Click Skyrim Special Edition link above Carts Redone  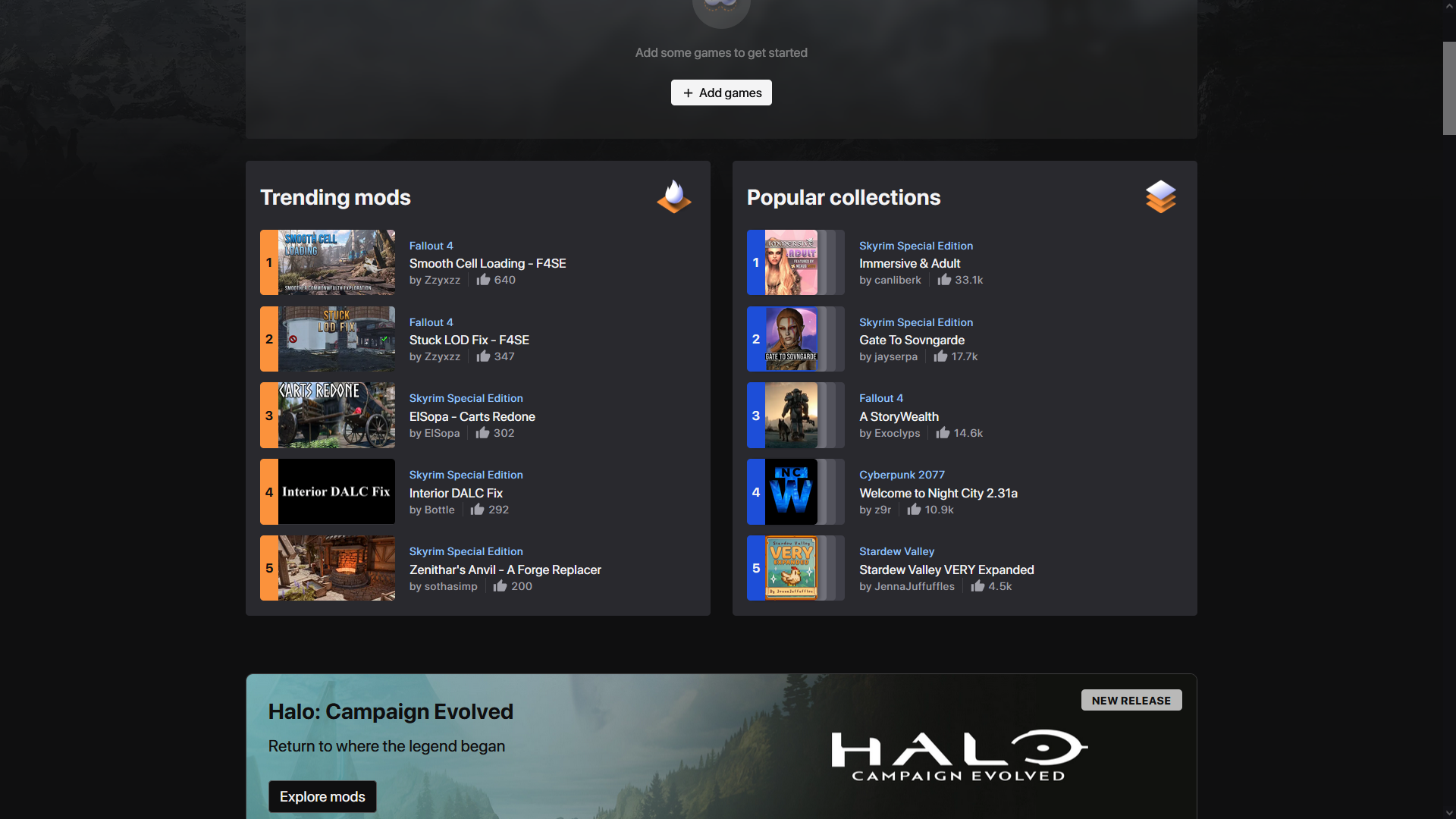(x=466, y=398)
